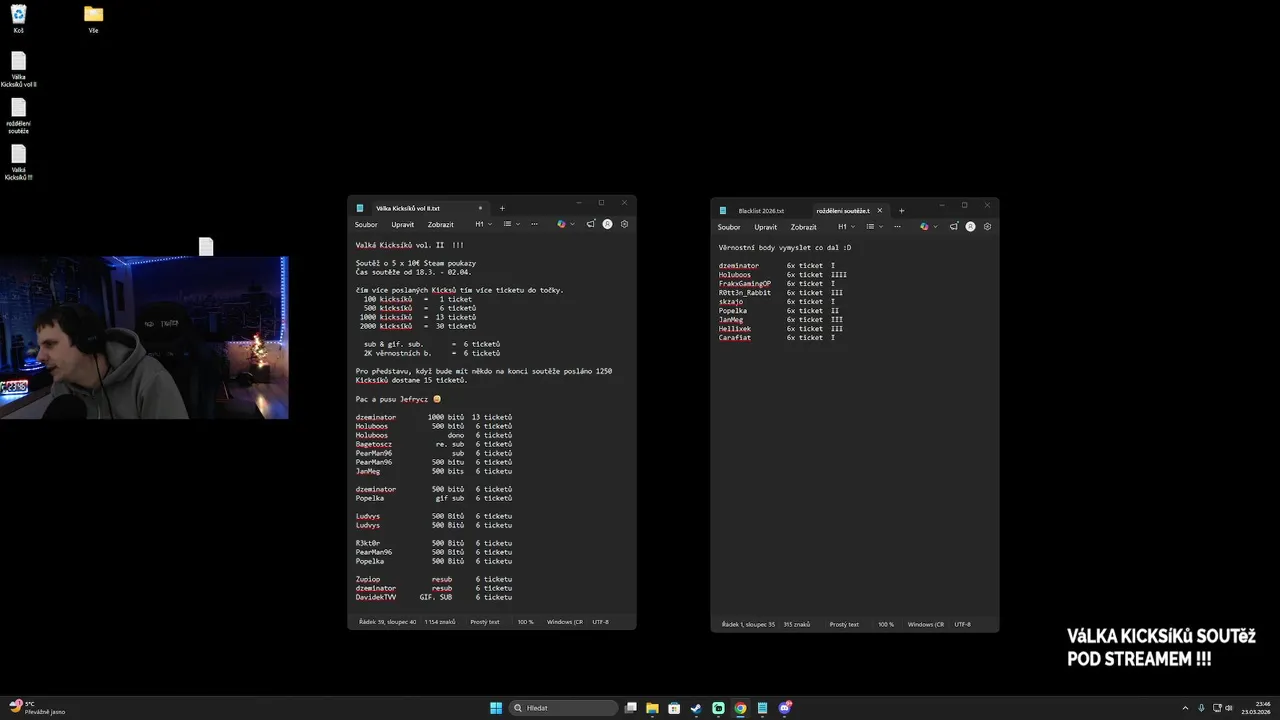Click line Věrnostní body vymyslet co dal :D
This screenshot has height=720, width=1280.
click(785, 247)
